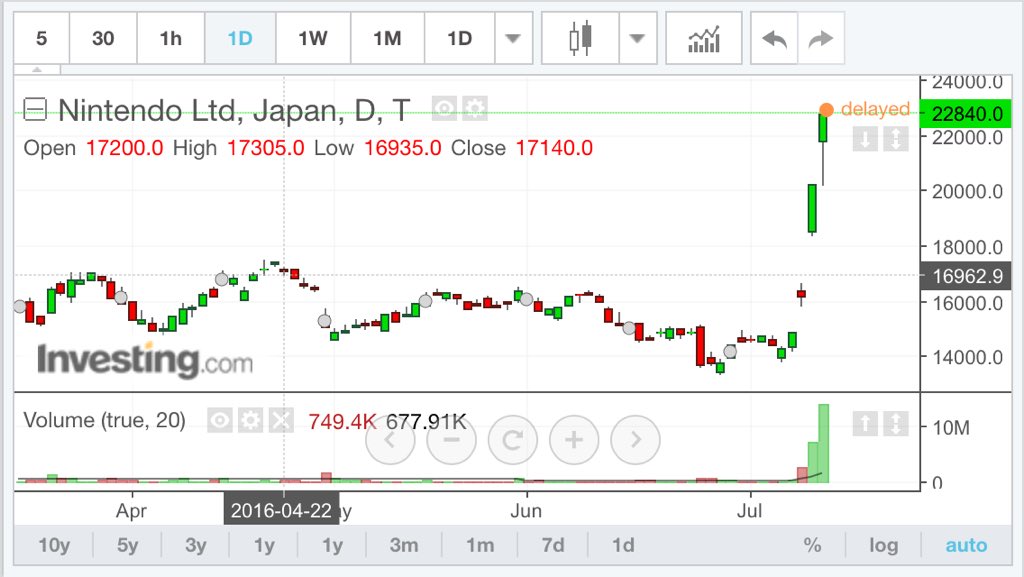Toggle percent scale mode

[x=812, y=545]
